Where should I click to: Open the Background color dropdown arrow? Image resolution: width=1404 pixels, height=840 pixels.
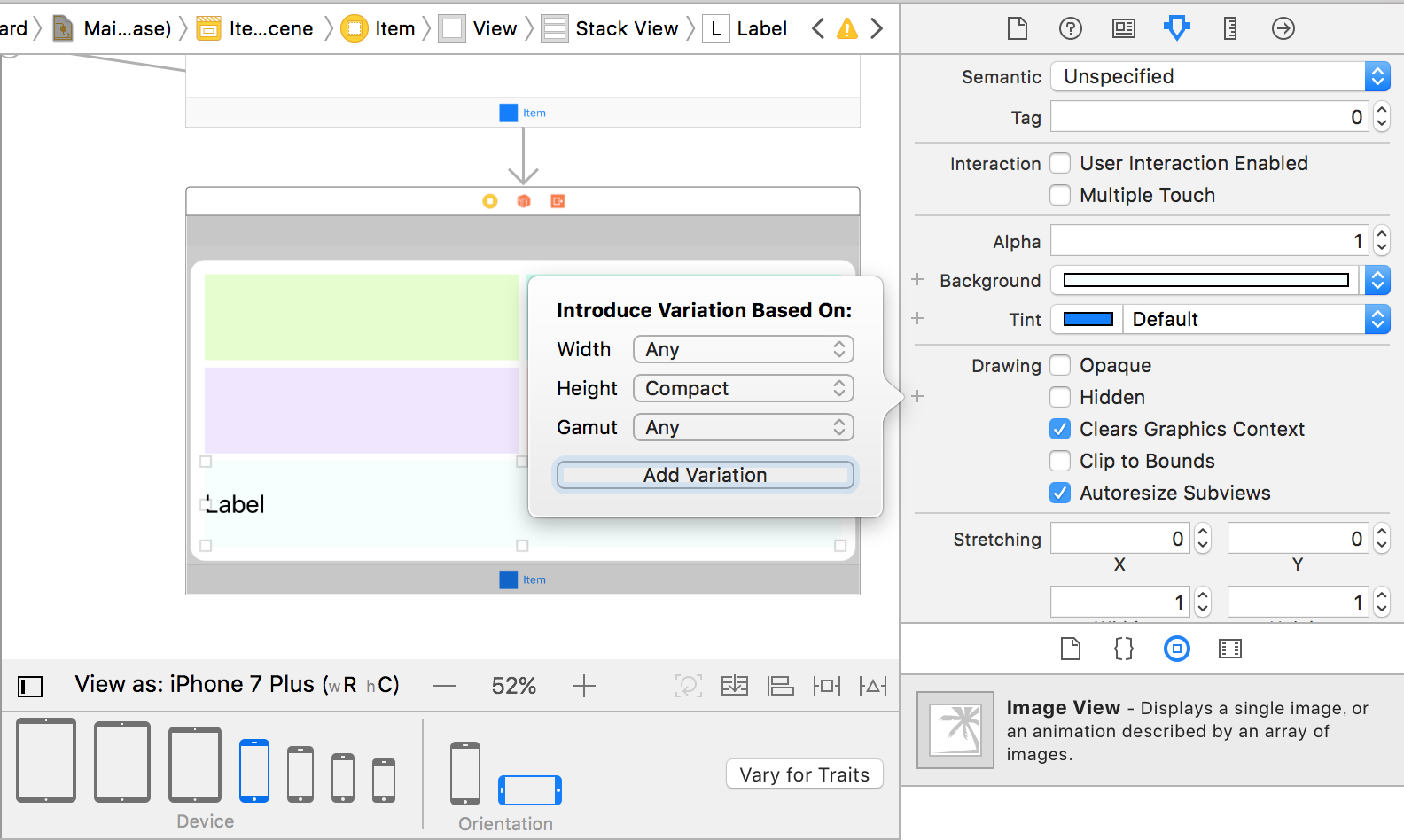pos(1377,280)
